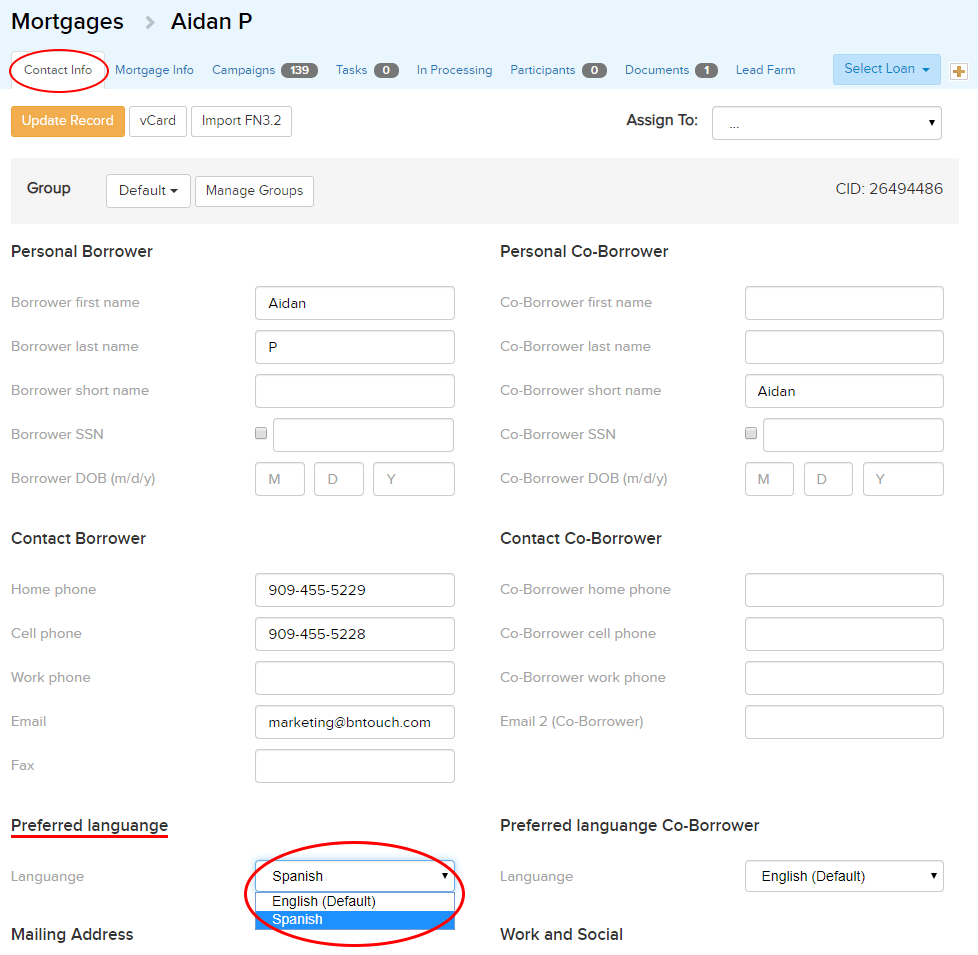Tick the Co-Borrower SSN checkbox

751,434
